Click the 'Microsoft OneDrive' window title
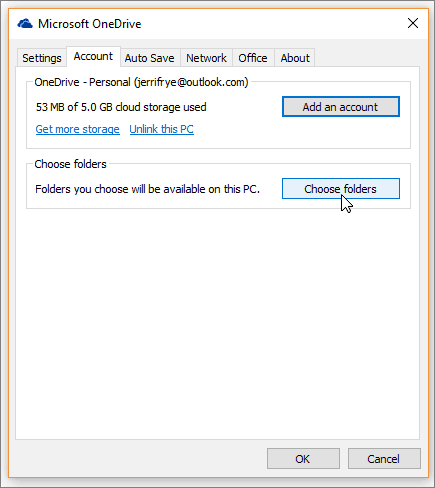 pyautogui.click(x=90, y=24)
